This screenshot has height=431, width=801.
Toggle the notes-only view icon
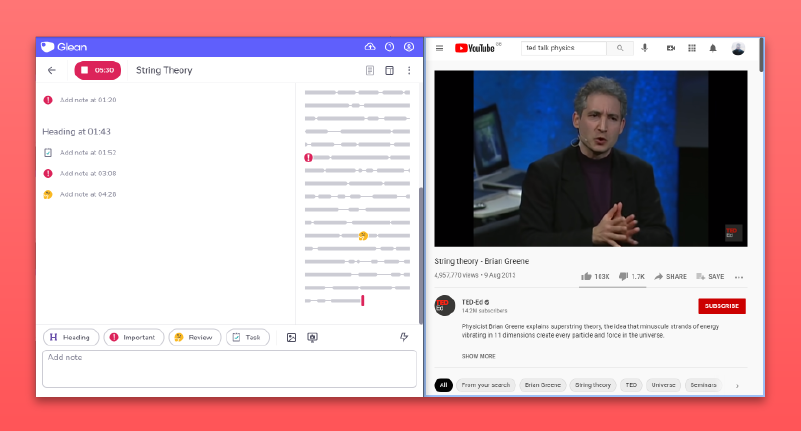click(x=370, y=70)
